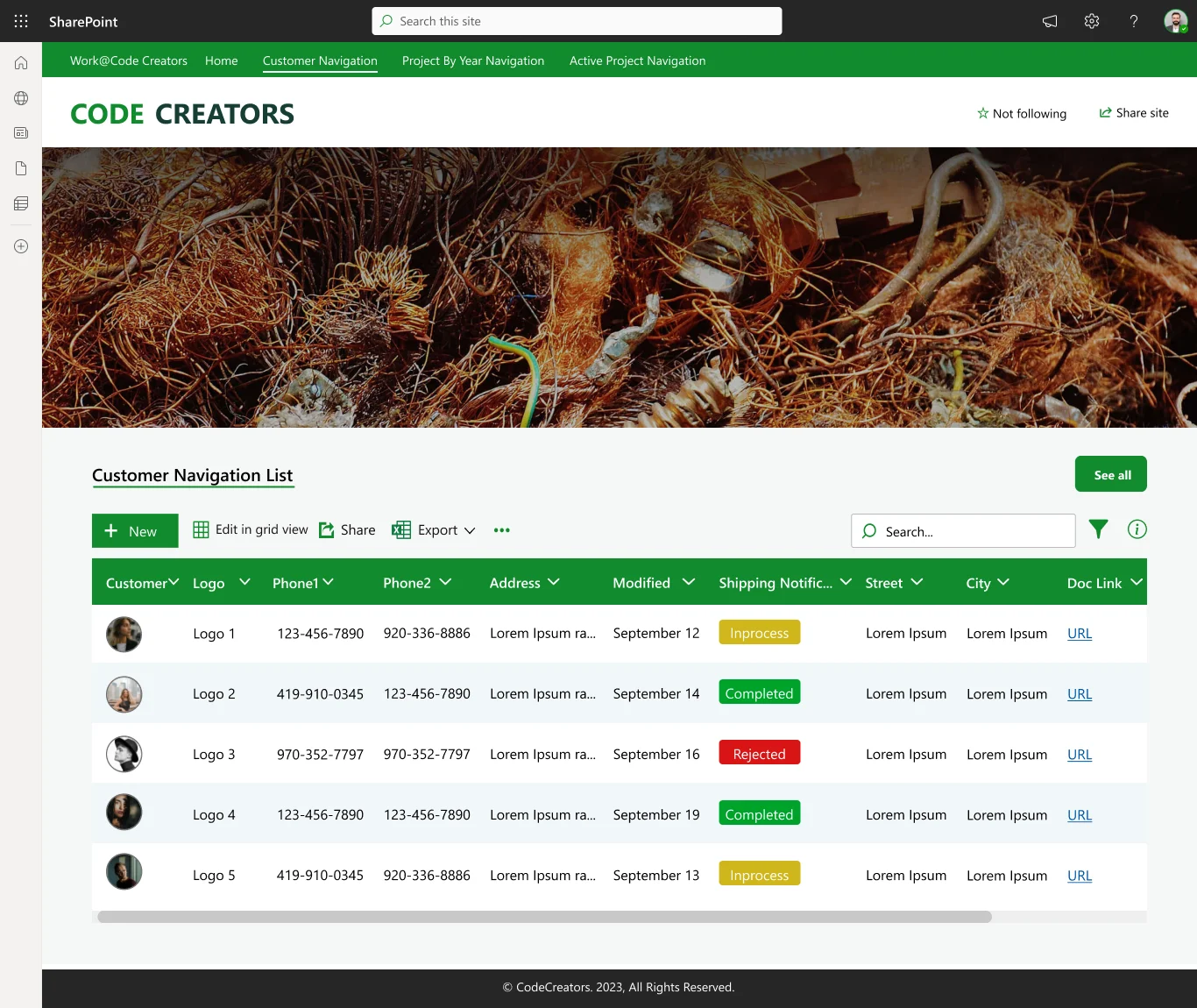Open the settings gear icon
This screenshot has width=1197, height=1008.
coord(1091,21)
